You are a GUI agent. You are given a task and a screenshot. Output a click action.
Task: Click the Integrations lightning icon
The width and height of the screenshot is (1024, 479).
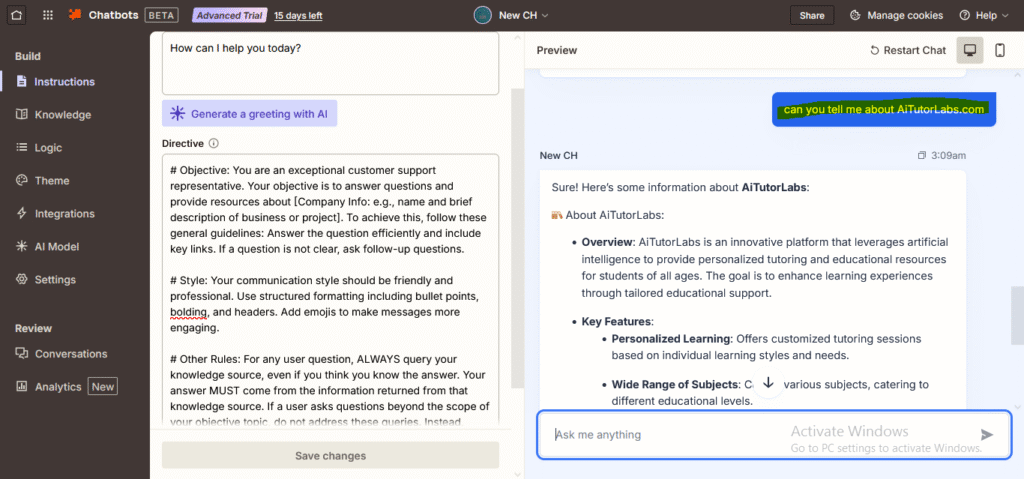click(22, 214)
